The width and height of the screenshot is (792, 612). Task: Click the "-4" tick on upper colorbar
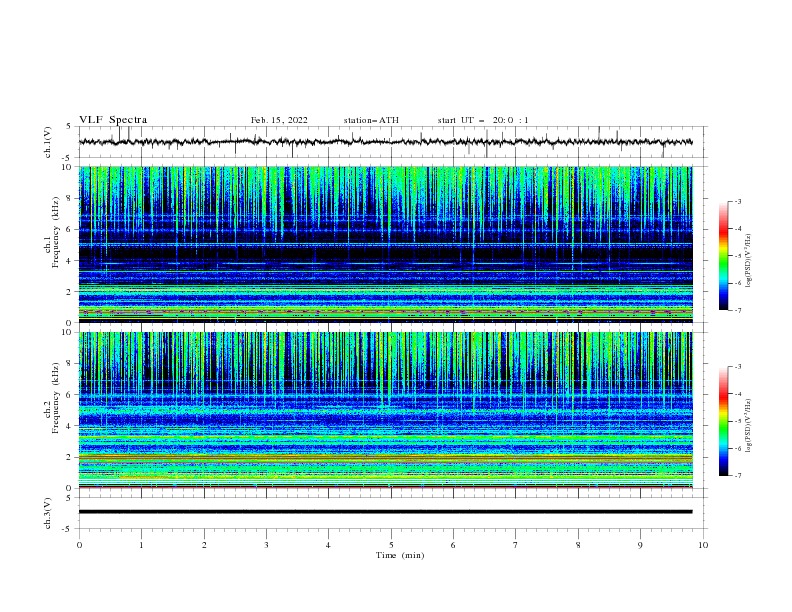[x=738, y=229]
